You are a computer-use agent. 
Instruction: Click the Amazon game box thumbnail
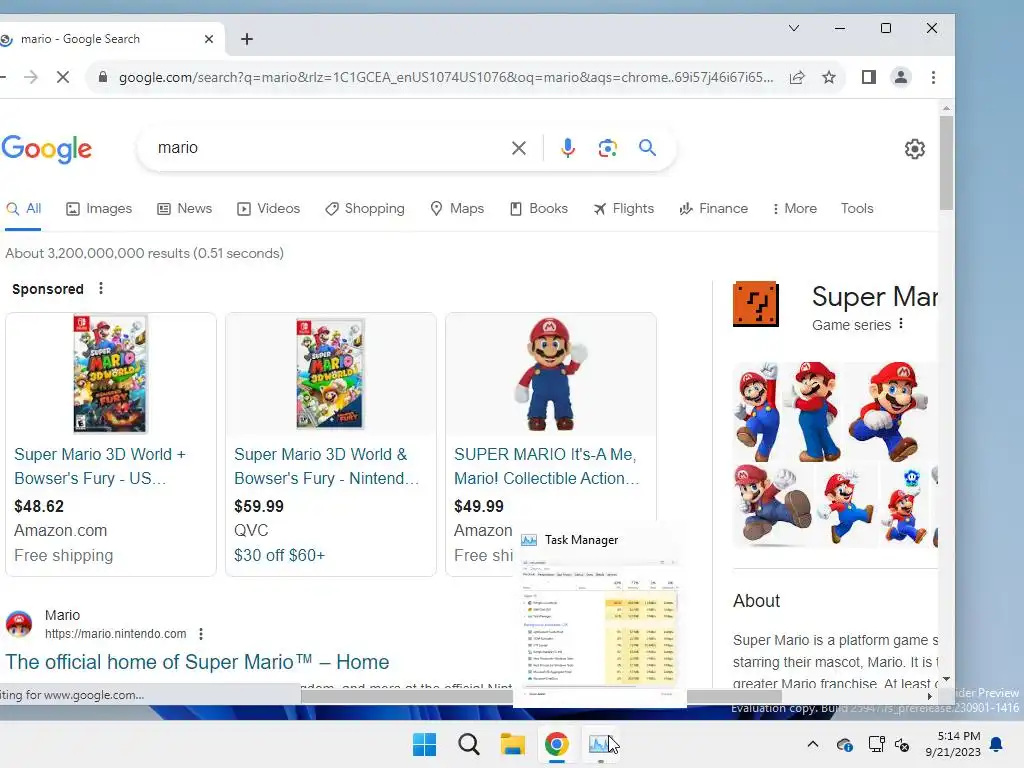coord(110,374)
